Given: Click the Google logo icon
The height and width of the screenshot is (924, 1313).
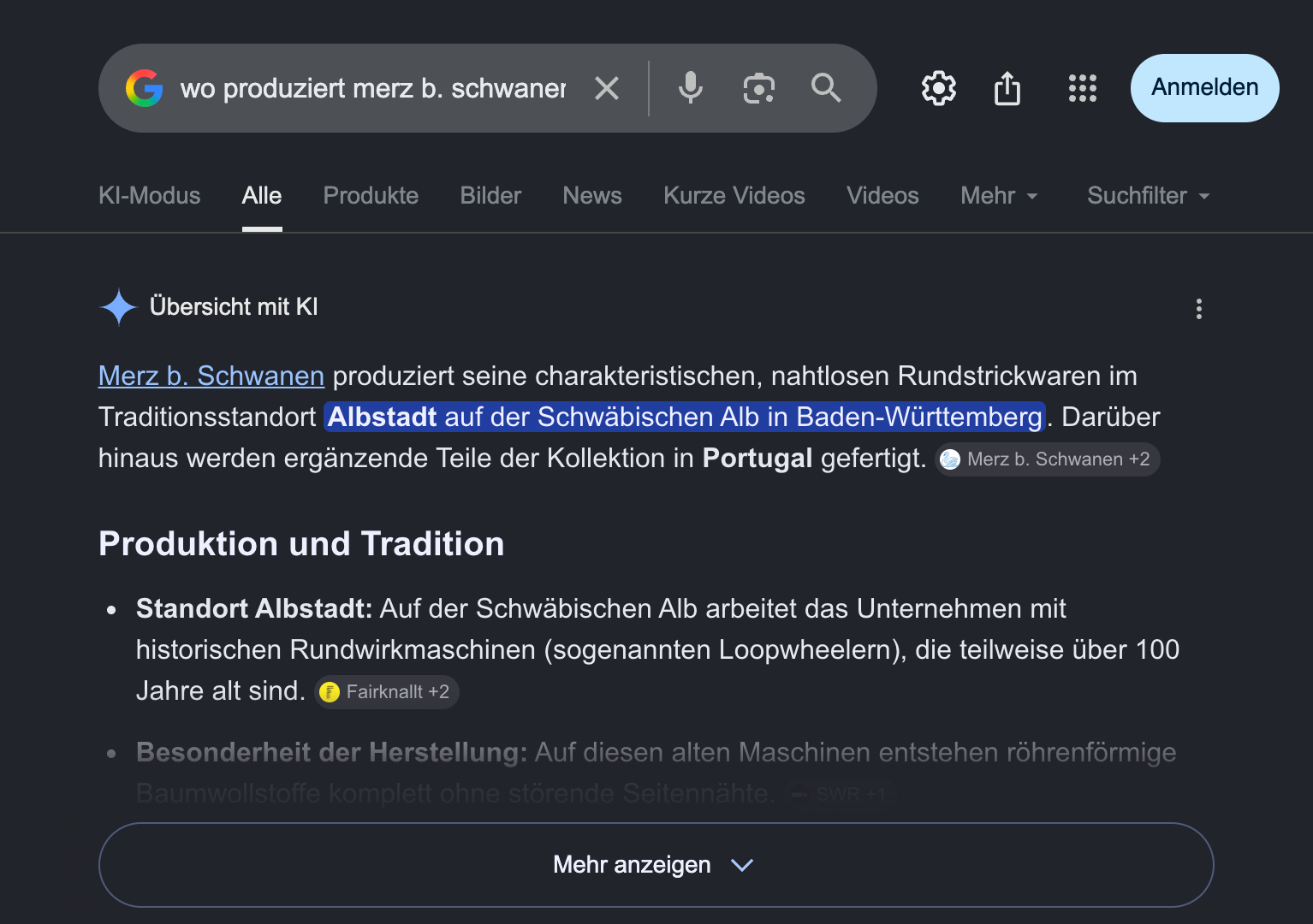Looking at the screenshot, I should click(144, 88).
